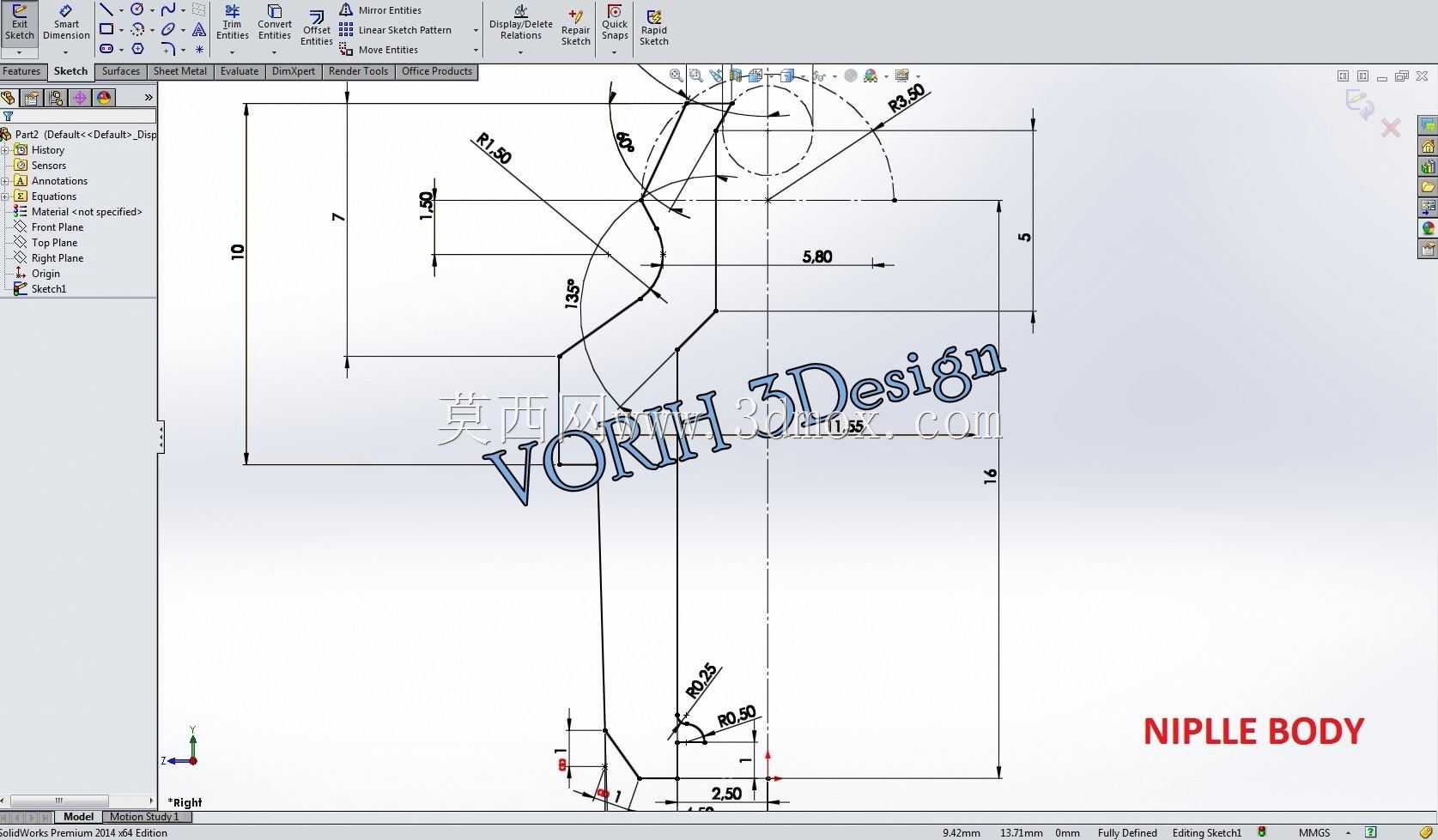Open the Smart Dimension dropdown arrow
Image resolution: width=1438 pixels, height=840 pixels.
click(66, 53)
